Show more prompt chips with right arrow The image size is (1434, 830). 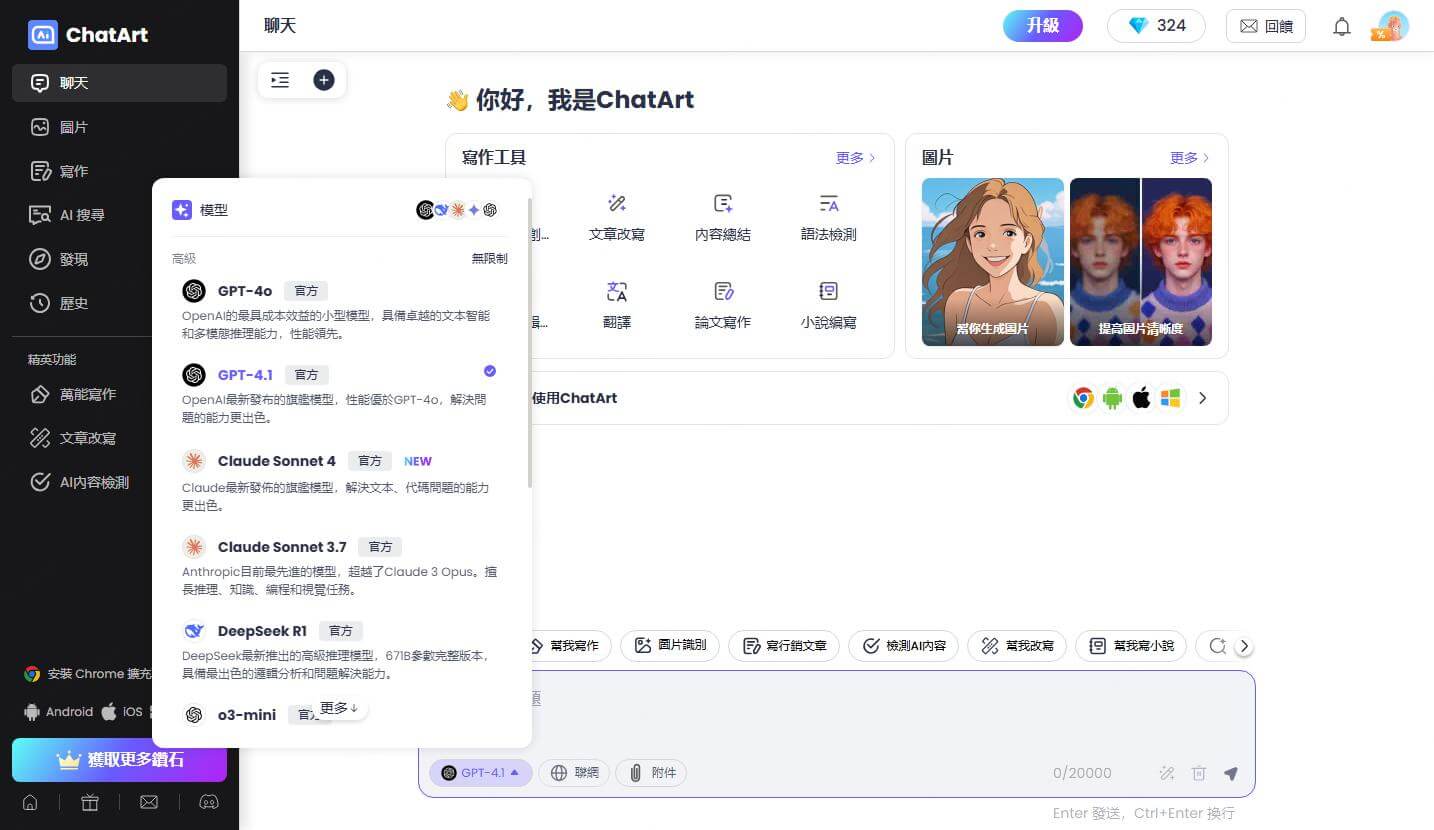[x=1244, y=646]
